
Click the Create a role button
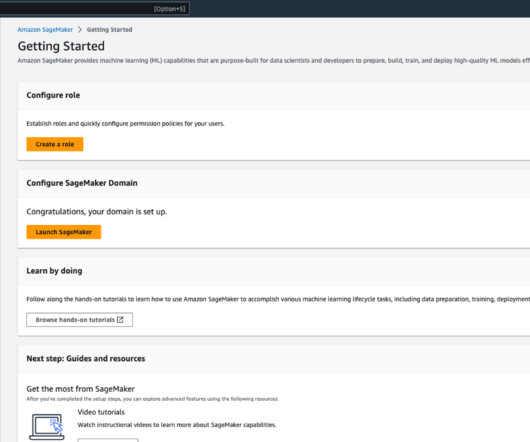[55, 144]
